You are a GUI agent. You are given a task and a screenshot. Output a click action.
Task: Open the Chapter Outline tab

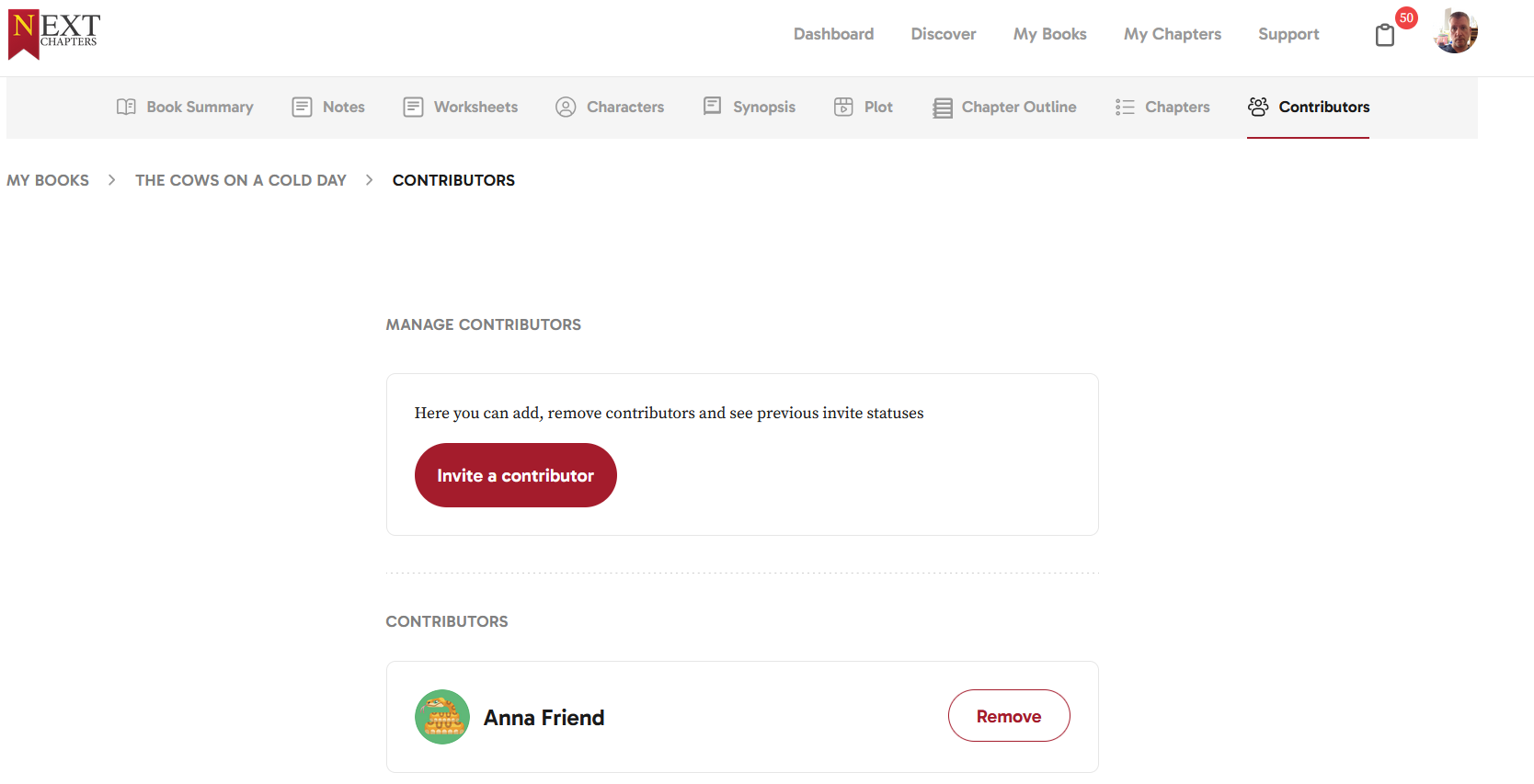click(1004, 107)
